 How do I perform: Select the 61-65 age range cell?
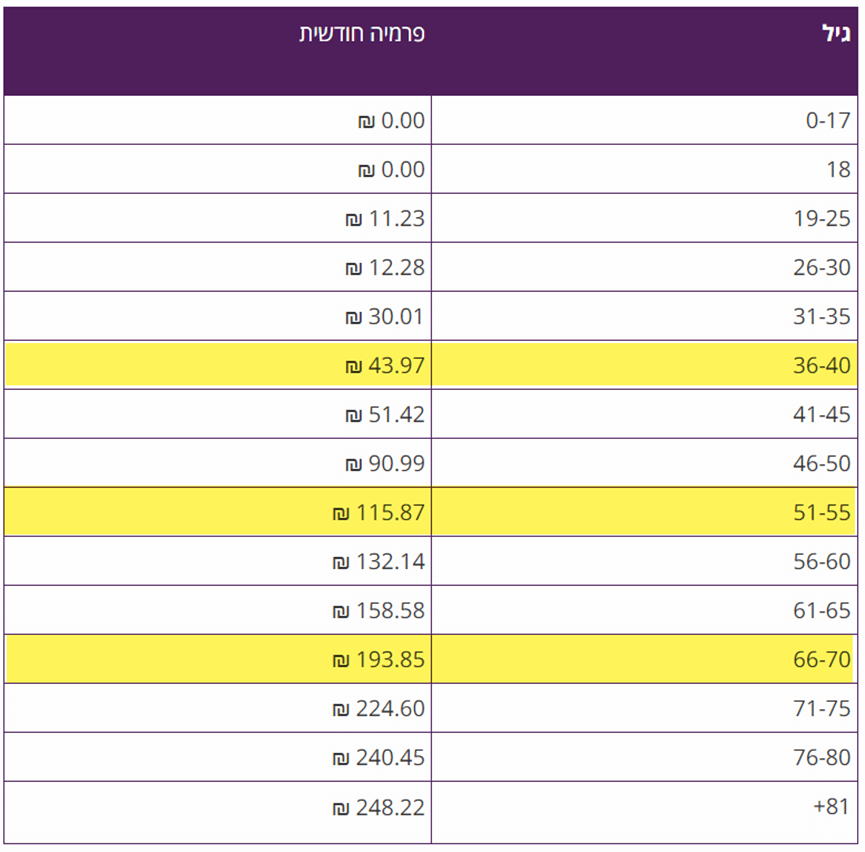[x=822, y=611]
